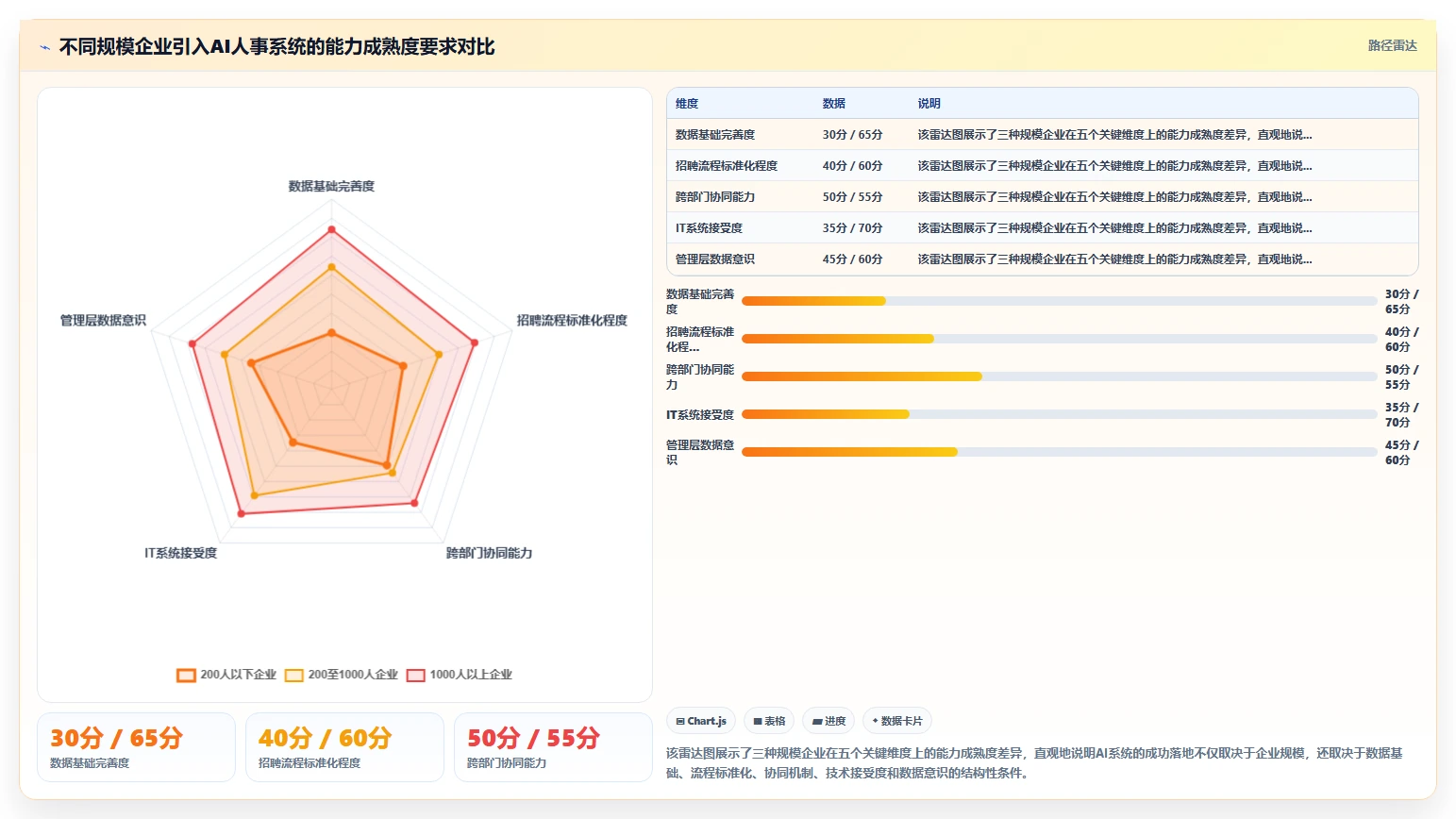Image resolution: width=1456 pixels, height=819 pixels.
Task: Click the 管理层数据意识 progress bar
Action: tap(1059, 452)
